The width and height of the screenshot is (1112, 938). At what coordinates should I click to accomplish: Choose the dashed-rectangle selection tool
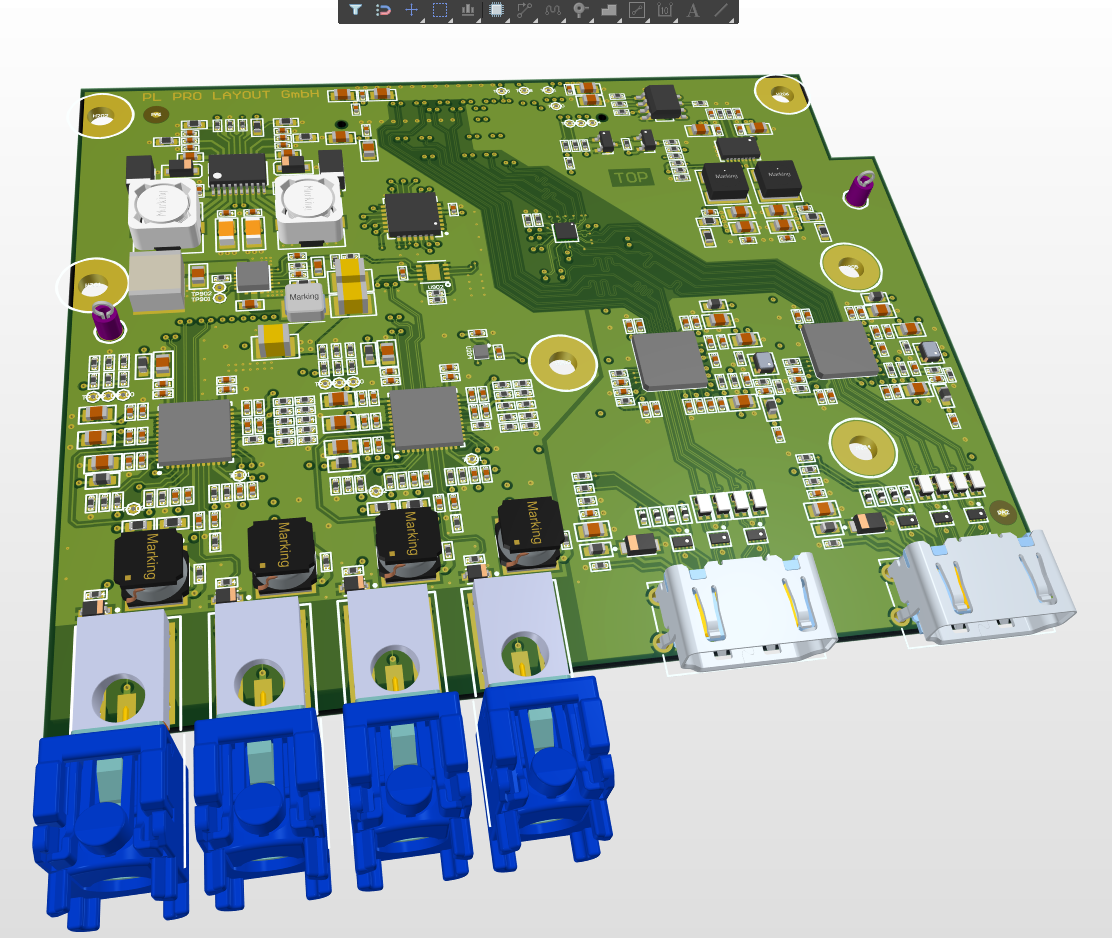439,10
